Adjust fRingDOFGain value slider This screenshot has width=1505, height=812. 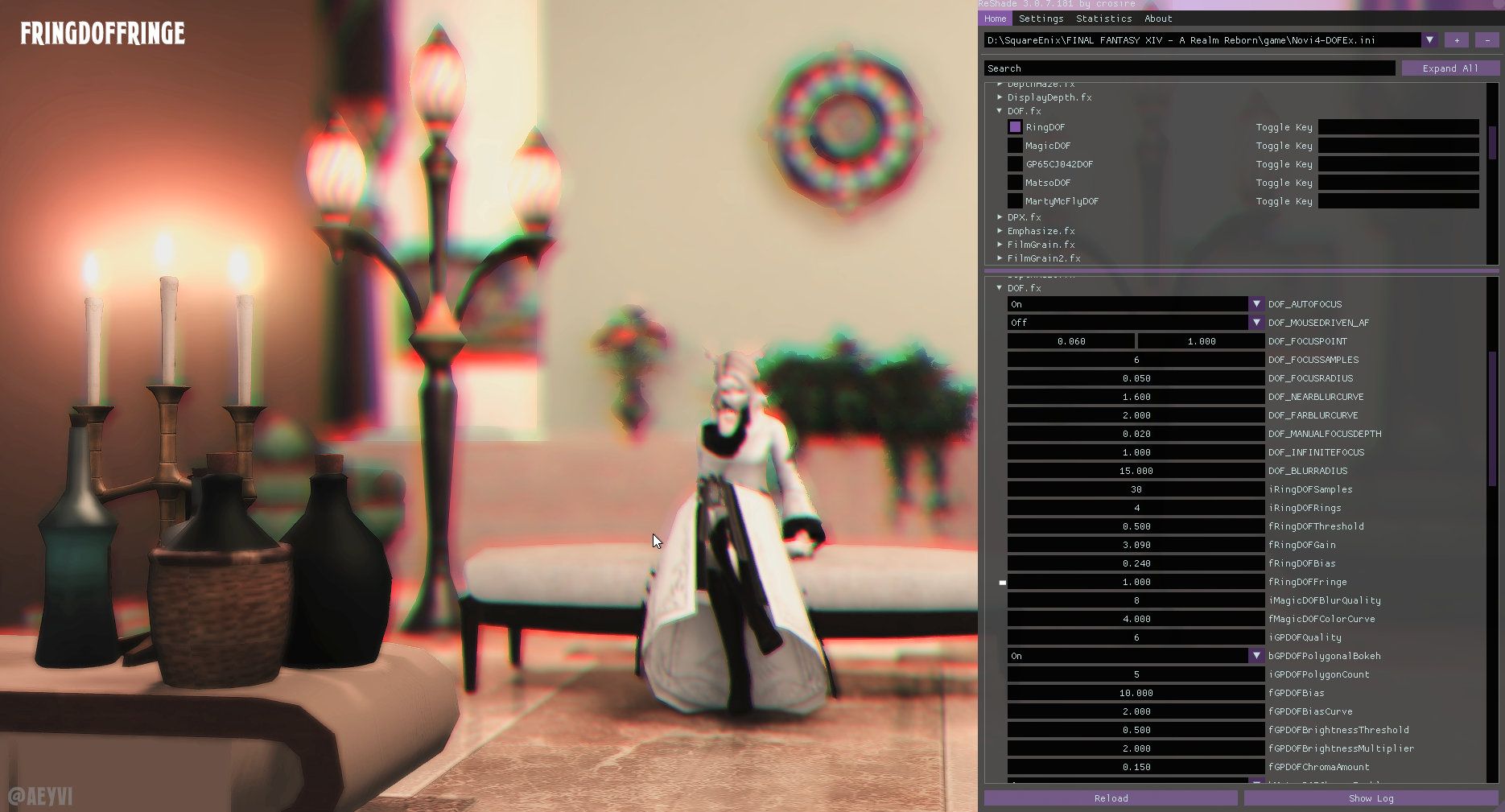(x=1136, y=545)
